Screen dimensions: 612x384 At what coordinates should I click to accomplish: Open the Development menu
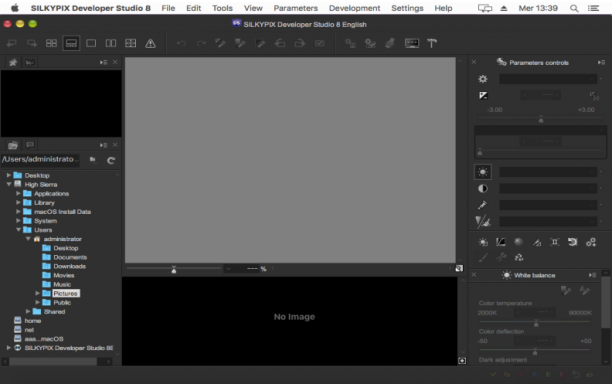[354, 8]
